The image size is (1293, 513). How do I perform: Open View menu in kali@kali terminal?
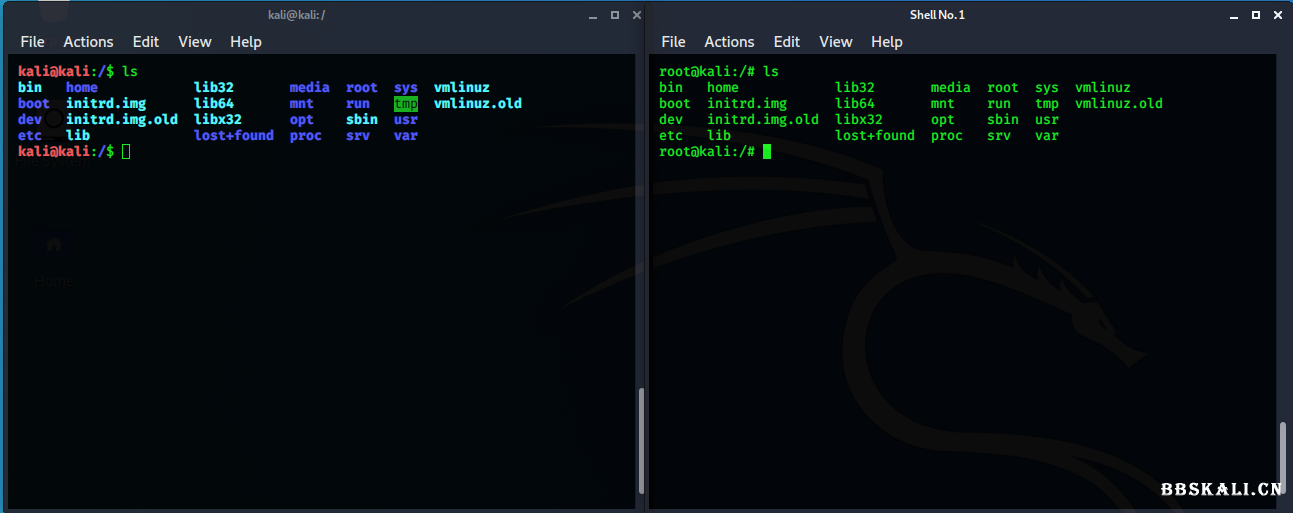(x=195, y=41)
